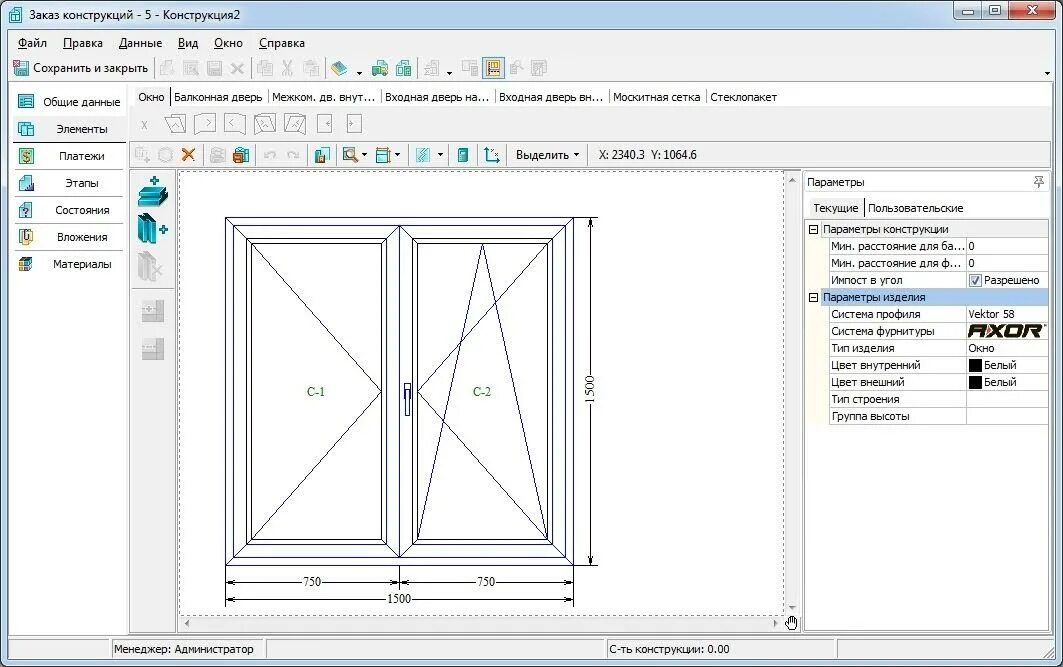Switch to the Стеклопакет tab

pyautogui.click(x=744, y=97)
